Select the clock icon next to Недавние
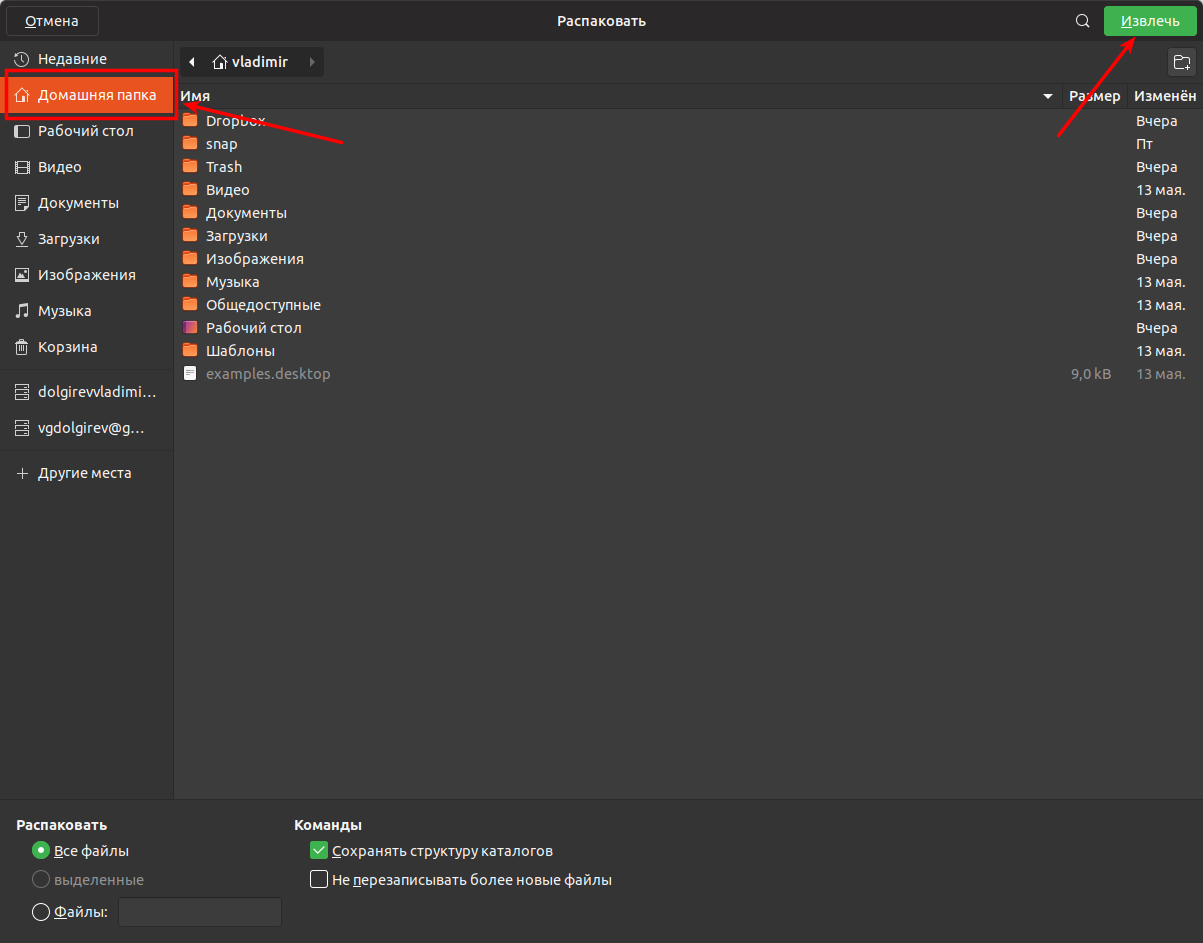The width and height of the screenshot is (1203, 943). pos(22,59)
